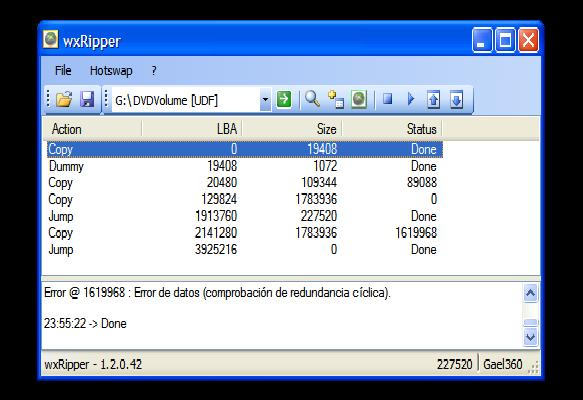This screenshot has height=400, width=583.
Task: Save with the floppy disk icon
Action: (87, 99)
